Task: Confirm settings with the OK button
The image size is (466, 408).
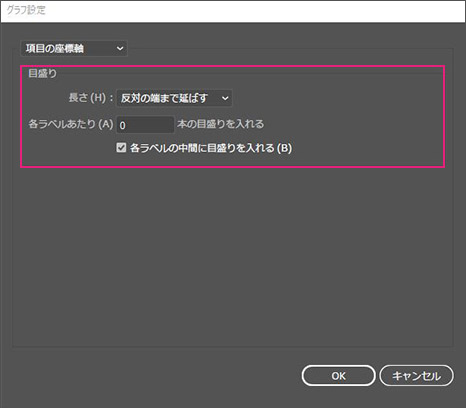Action: click(338, 376)
